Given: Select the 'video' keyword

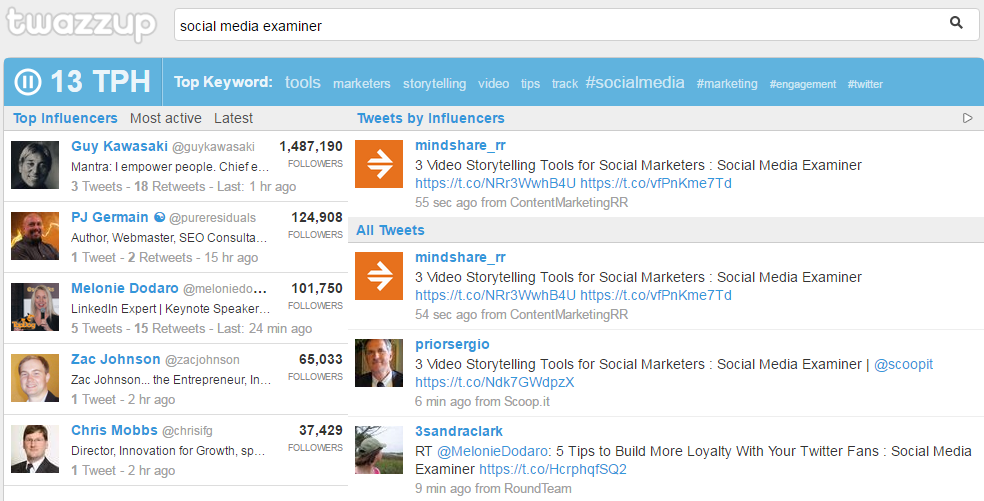Looking at the screenshot, I should [493, 84].
